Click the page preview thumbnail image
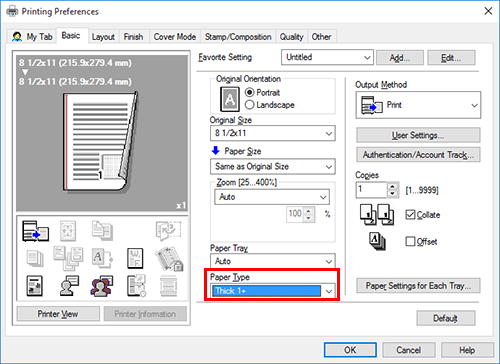Screen dimensions: 500x364 [x=100, y=142]
